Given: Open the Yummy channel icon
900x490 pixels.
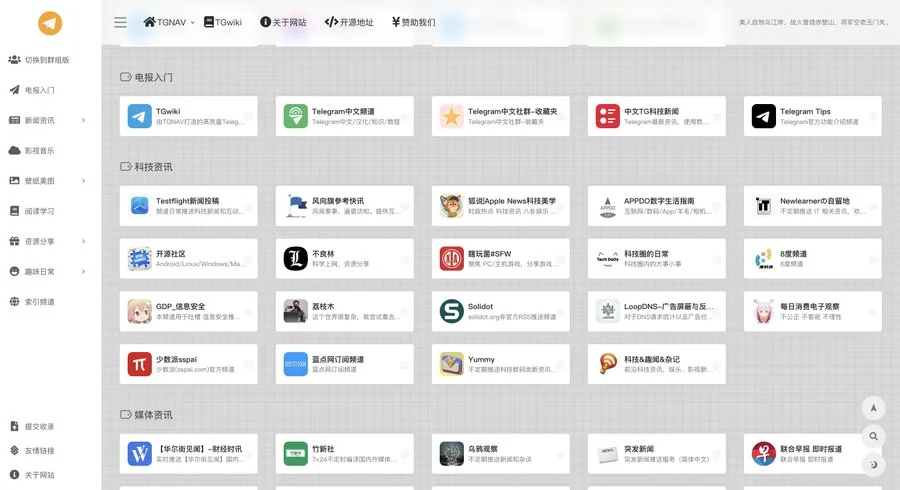Looking at the screenshot, I should point(452,364).
